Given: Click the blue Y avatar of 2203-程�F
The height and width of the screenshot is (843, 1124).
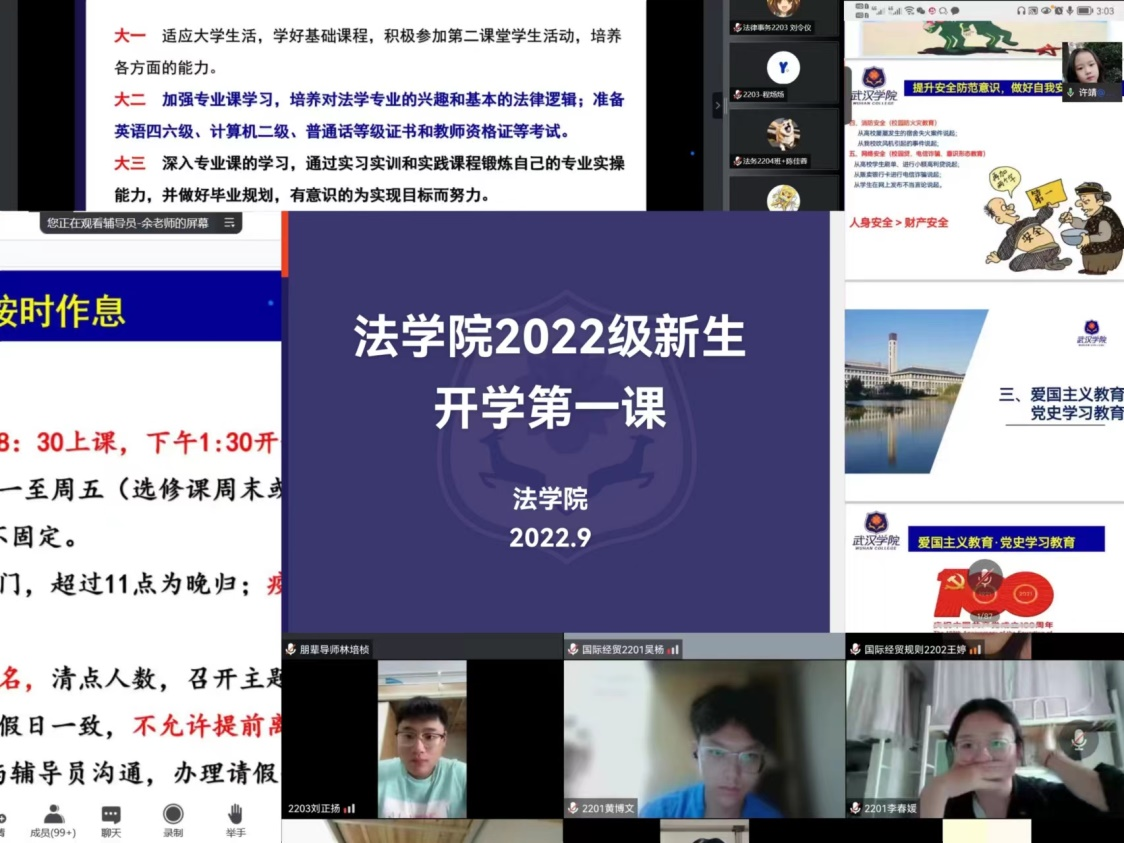Looking at the screenshot, I should tap(783, 68).
